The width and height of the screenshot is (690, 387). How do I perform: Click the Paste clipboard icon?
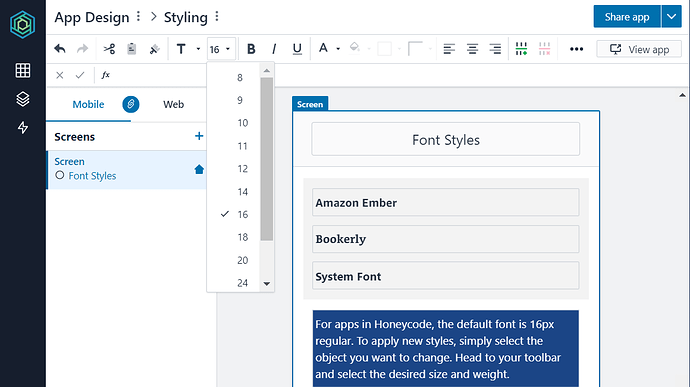click(x=132, y=49)
